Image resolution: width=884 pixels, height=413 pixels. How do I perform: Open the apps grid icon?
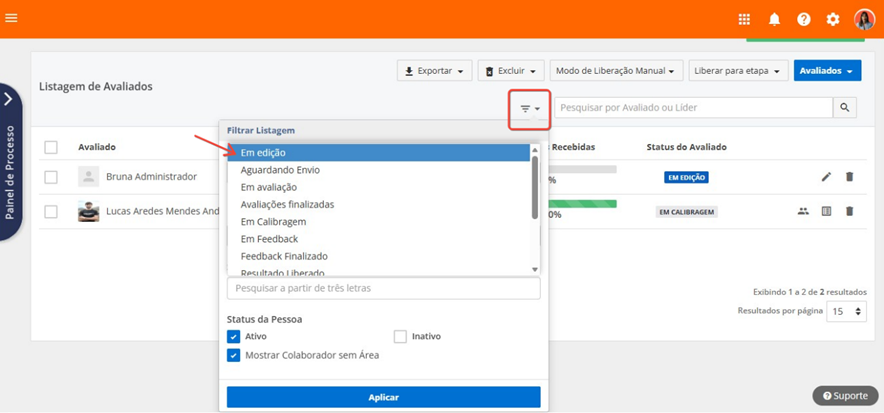[744, 19]
